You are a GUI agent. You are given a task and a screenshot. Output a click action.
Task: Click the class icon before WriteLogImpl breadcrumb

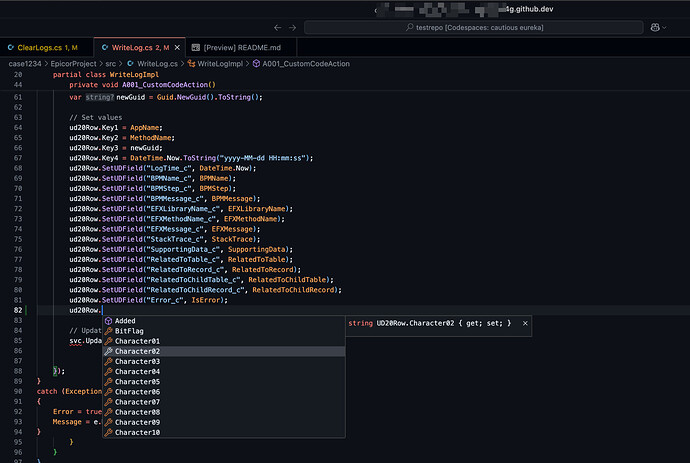(191, 64)
